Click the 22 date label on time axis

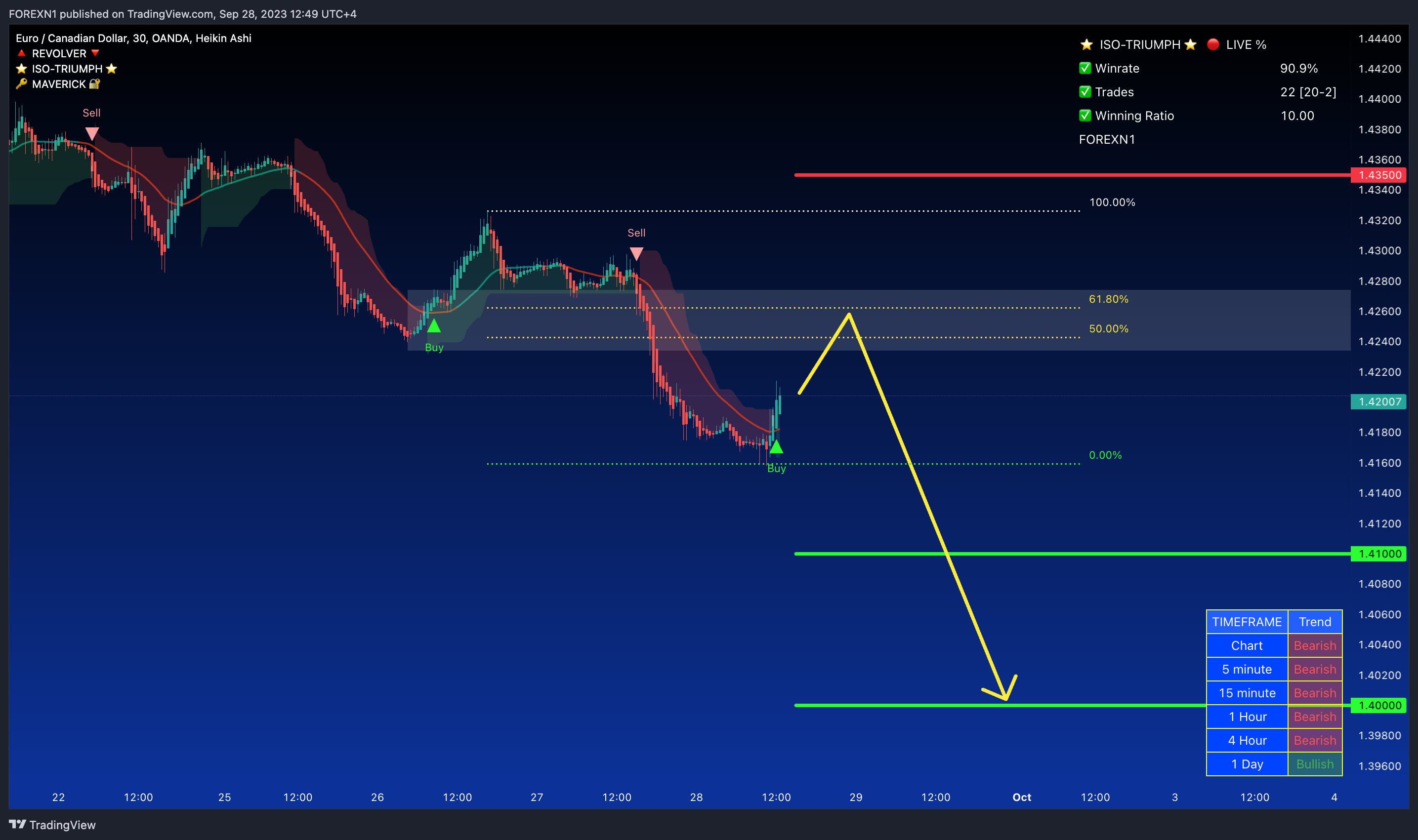[x=58, y=797]
